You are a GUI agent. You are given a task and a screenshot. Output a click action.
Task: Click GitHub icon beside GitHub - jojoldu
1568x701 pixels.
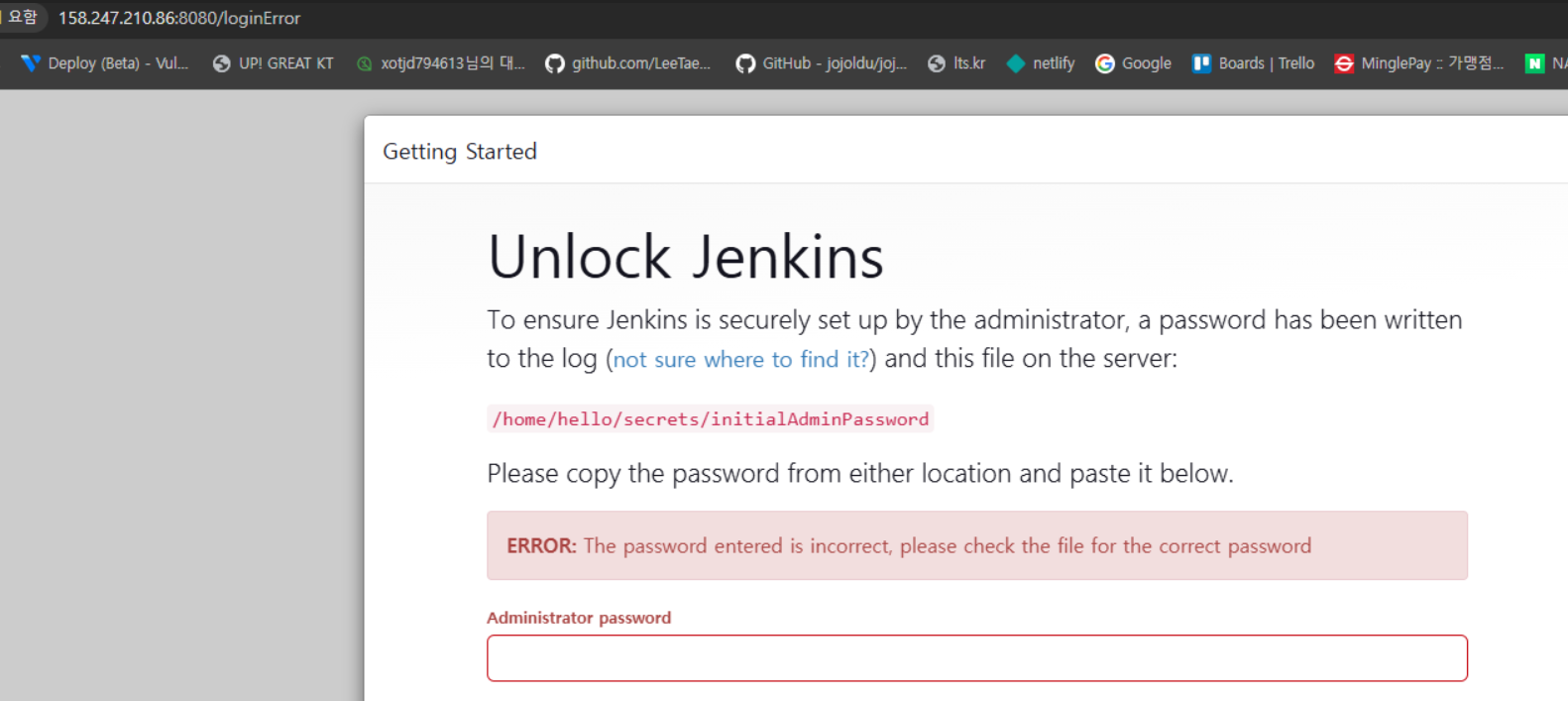click(x=745, y=63)
